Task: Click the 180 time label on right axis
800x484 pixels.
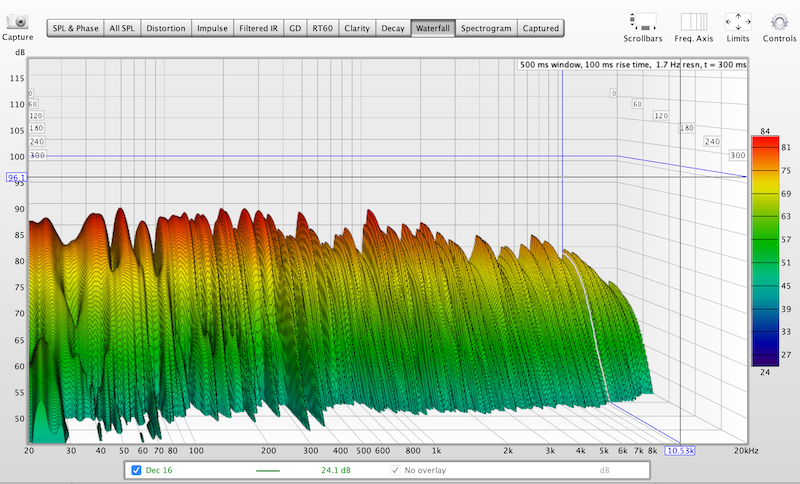Action: tap(687, 128)
